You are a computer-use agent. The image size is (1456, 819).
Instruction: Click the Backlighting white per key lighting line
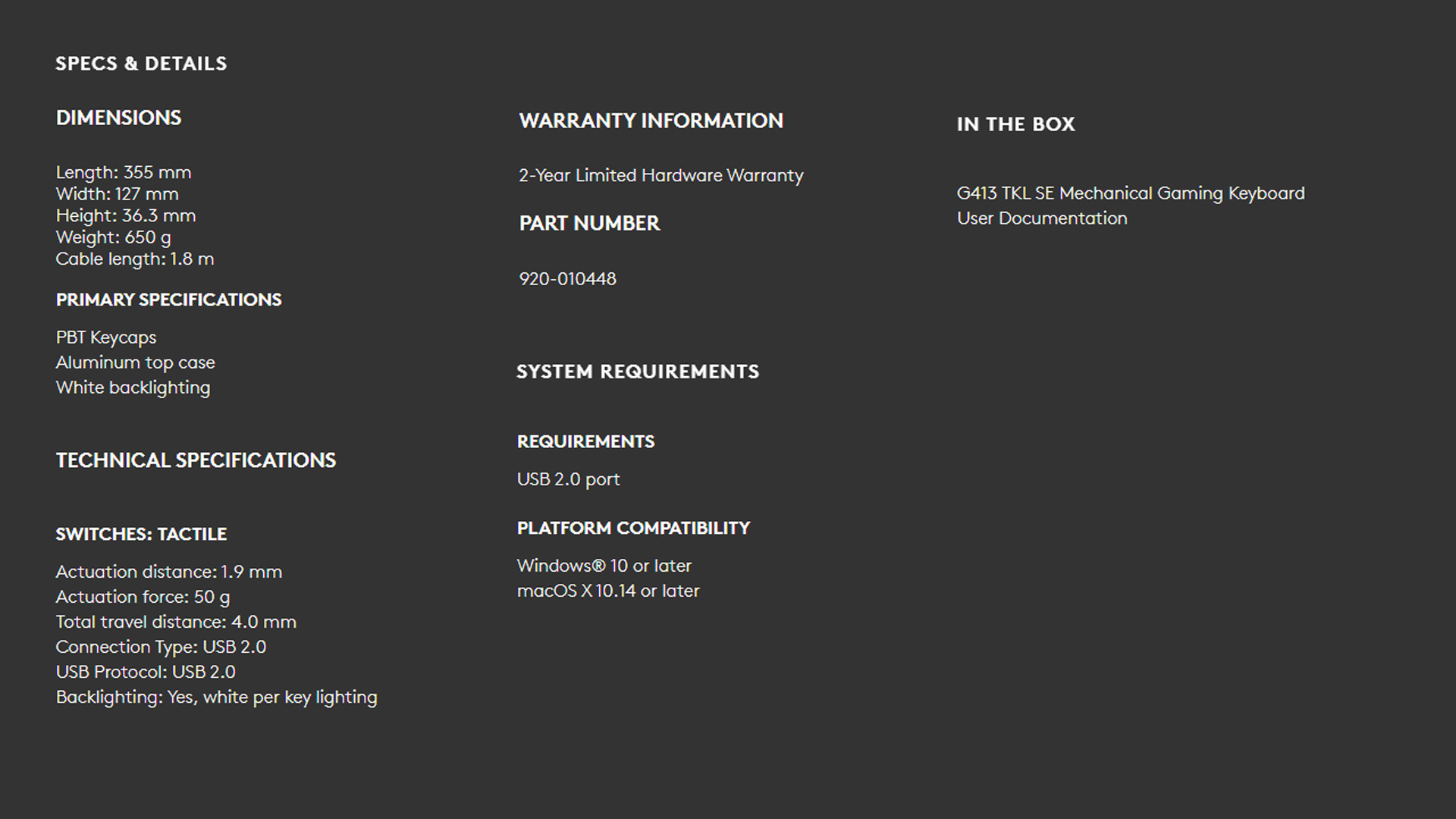[216, 698]
